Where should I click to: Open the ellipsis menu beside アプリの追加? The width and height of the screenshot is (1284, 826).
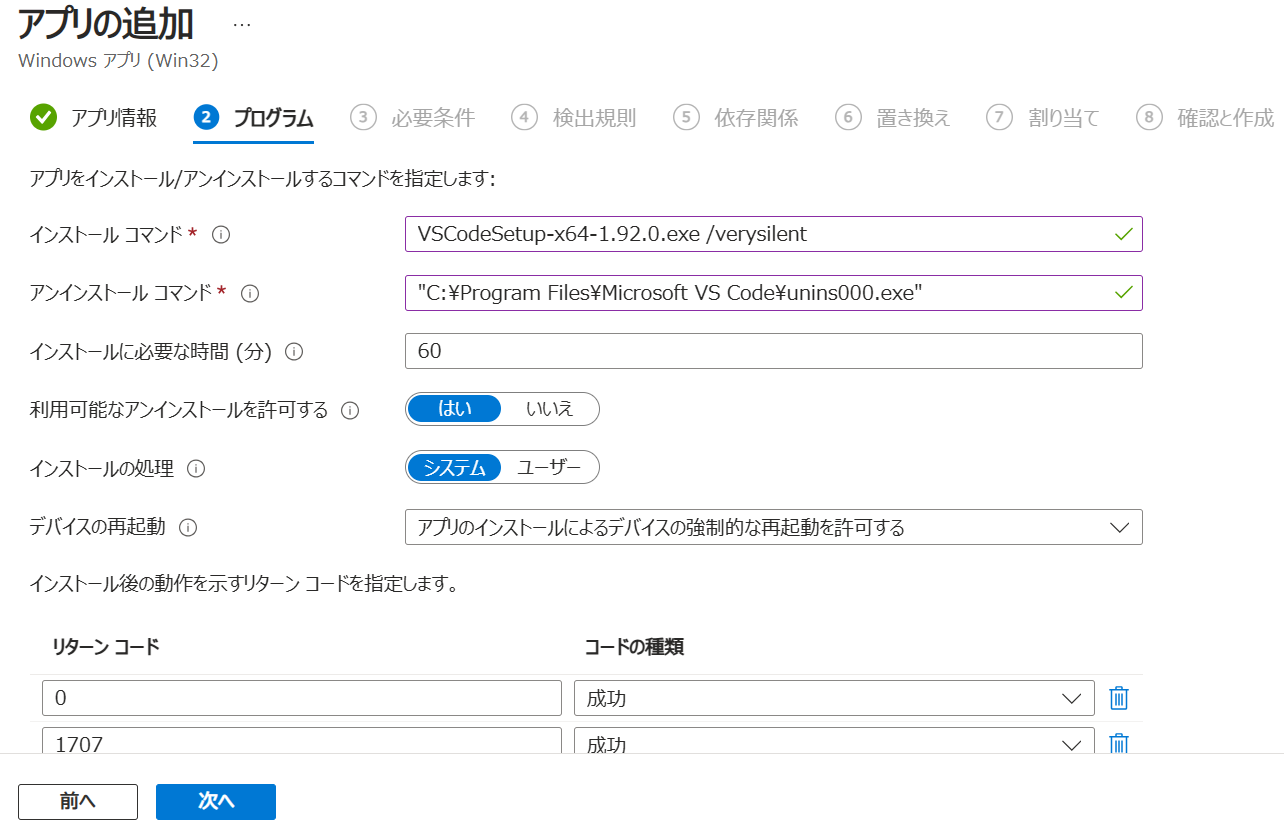click(x=241, y=24)
